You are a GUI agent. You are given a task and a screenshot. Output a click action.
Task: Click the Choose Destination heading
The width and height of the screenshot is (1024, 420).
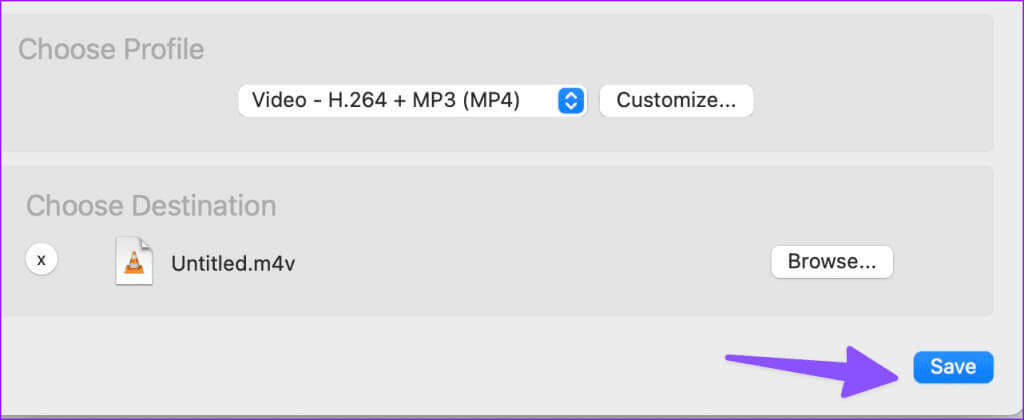[151, 206]
